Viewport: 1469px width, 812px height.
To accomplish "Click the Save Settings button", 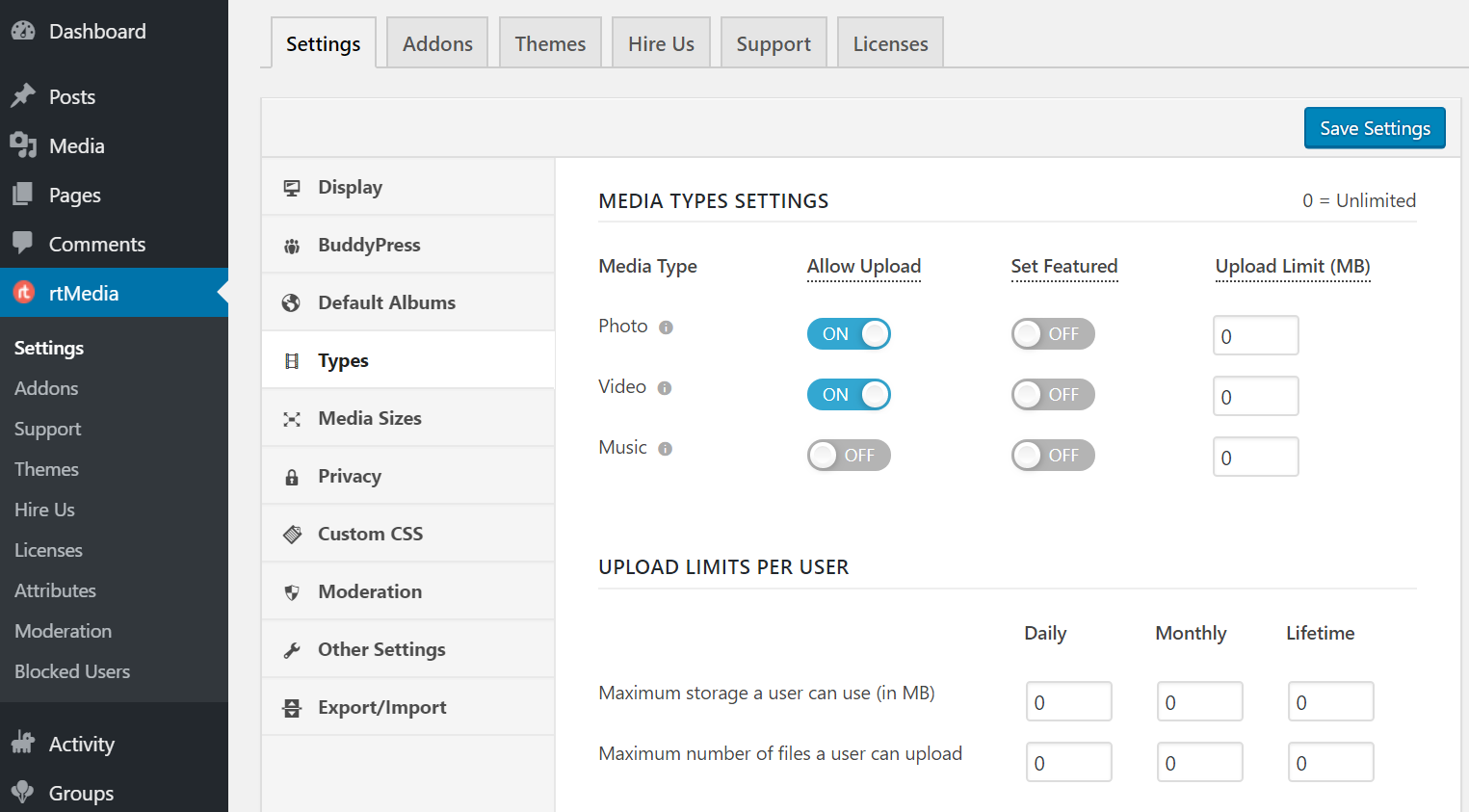I will coord(1375,127).
